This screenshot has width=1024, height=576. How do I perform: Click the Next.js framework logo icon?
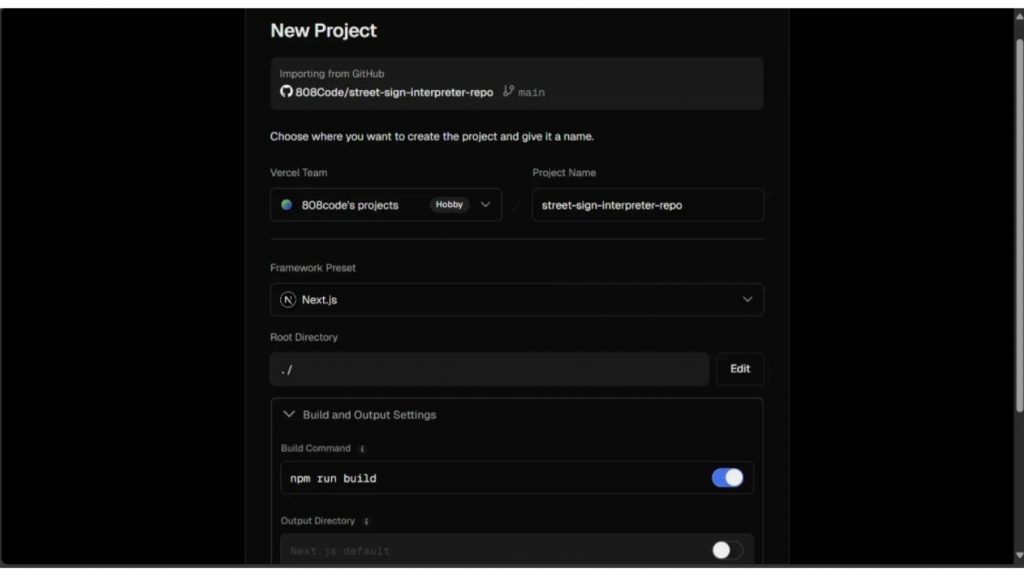pos(288,300)
